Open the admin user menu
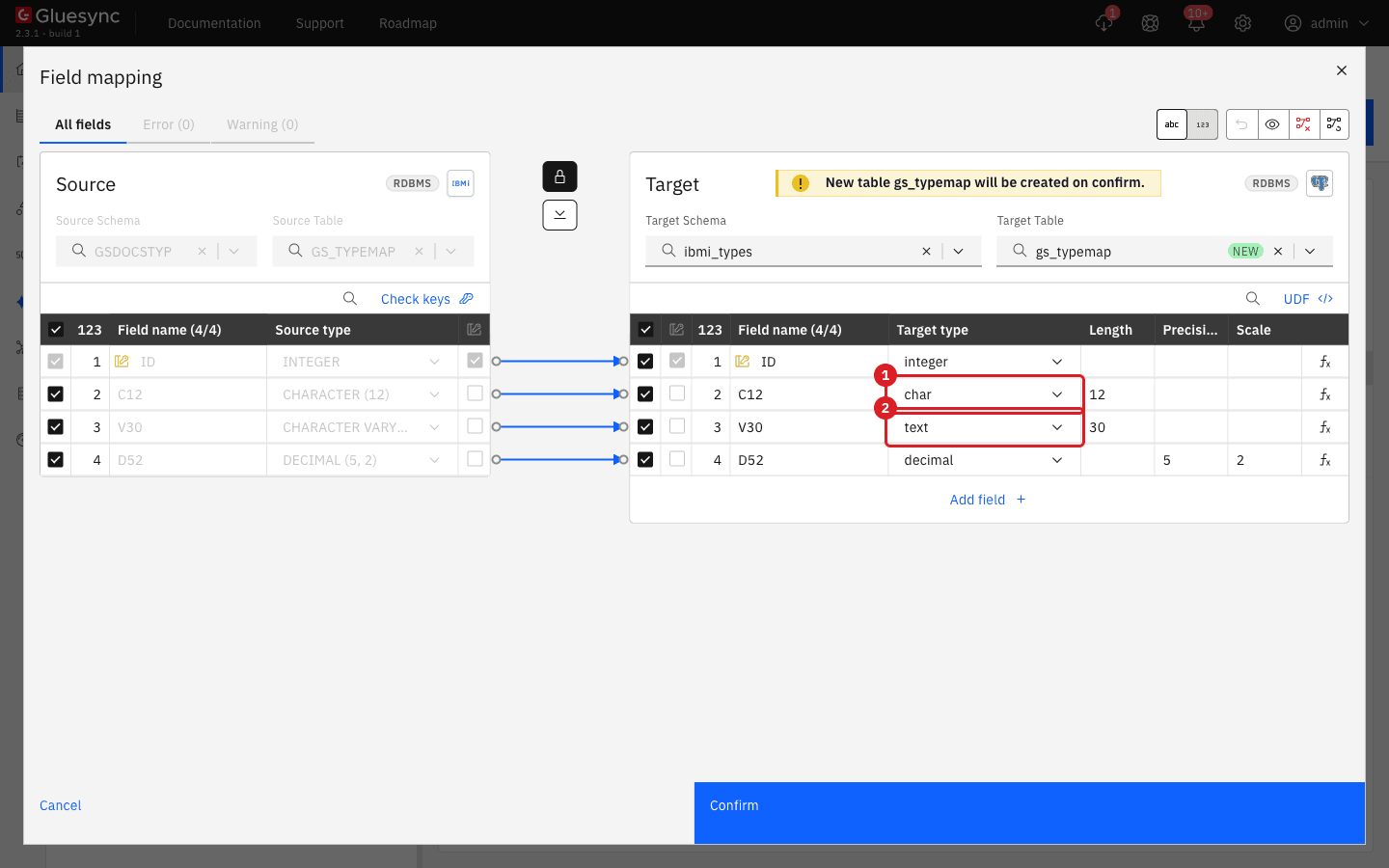This screenshot has width=1389, height=868. point(1327,23)
